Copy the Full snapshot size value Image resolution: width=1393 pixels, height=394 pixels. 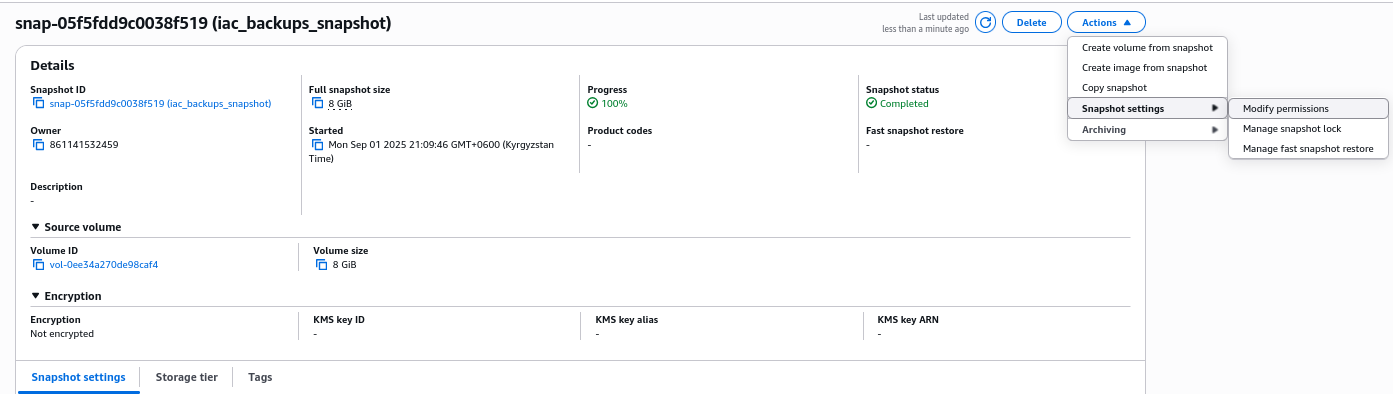pos(318,103)
